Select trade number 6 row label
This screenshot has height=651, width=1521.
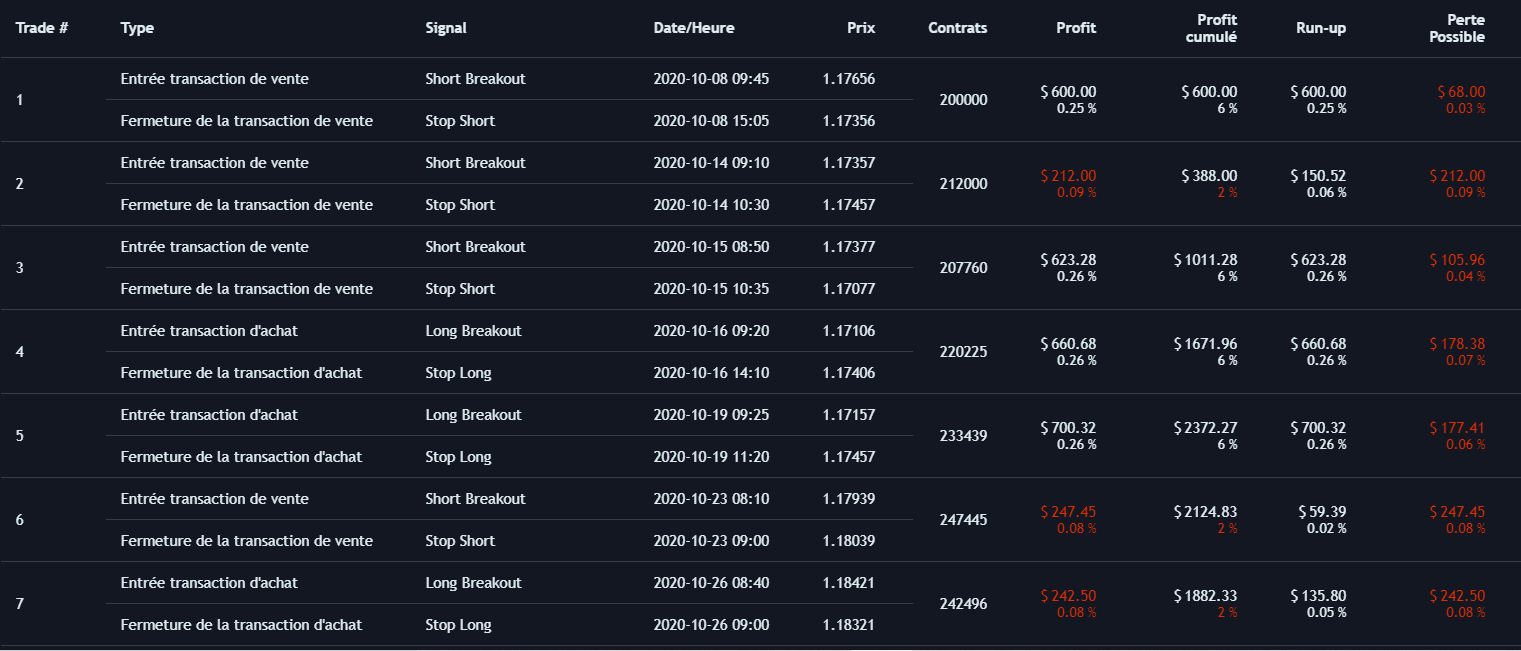click(20, 520)
